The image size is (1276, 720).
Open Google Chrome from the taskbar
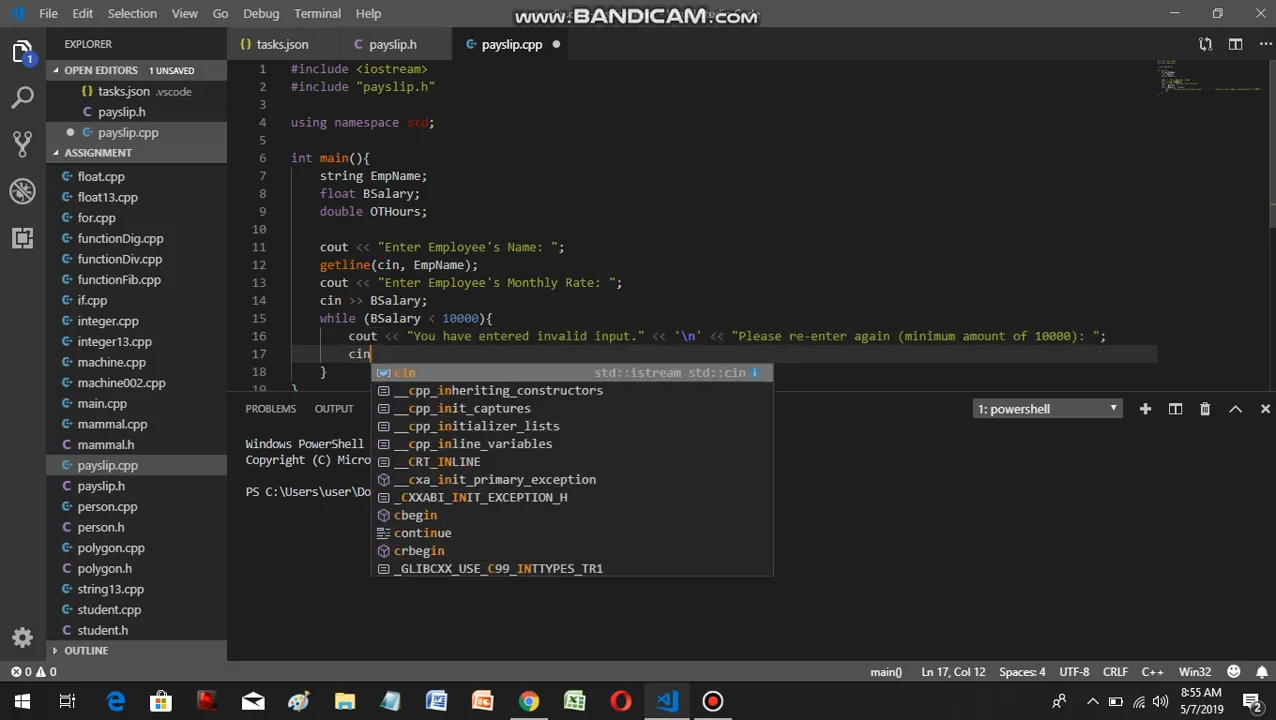coord(528,701)
